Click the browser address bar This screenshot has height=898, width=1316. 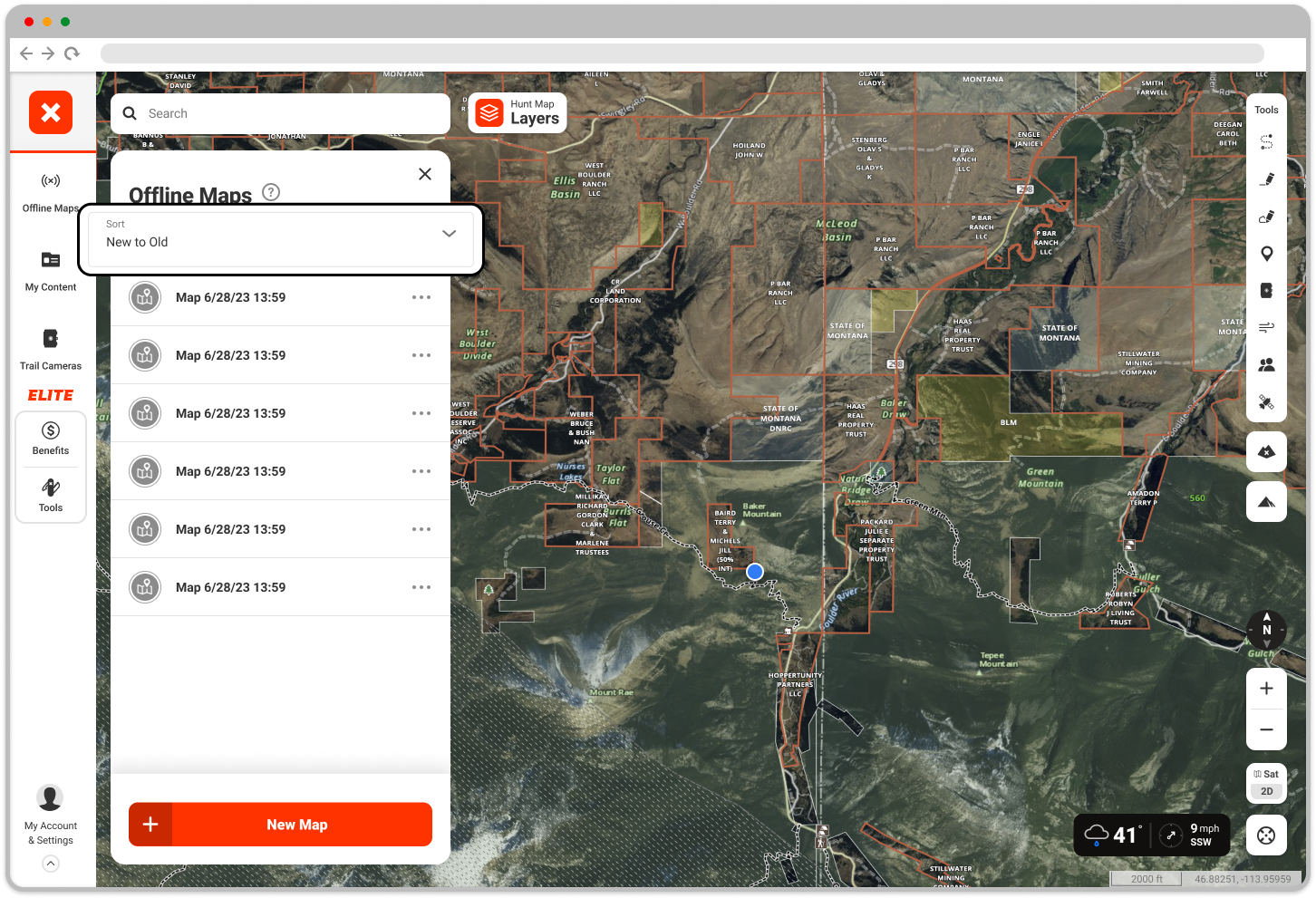click(682, 53)
